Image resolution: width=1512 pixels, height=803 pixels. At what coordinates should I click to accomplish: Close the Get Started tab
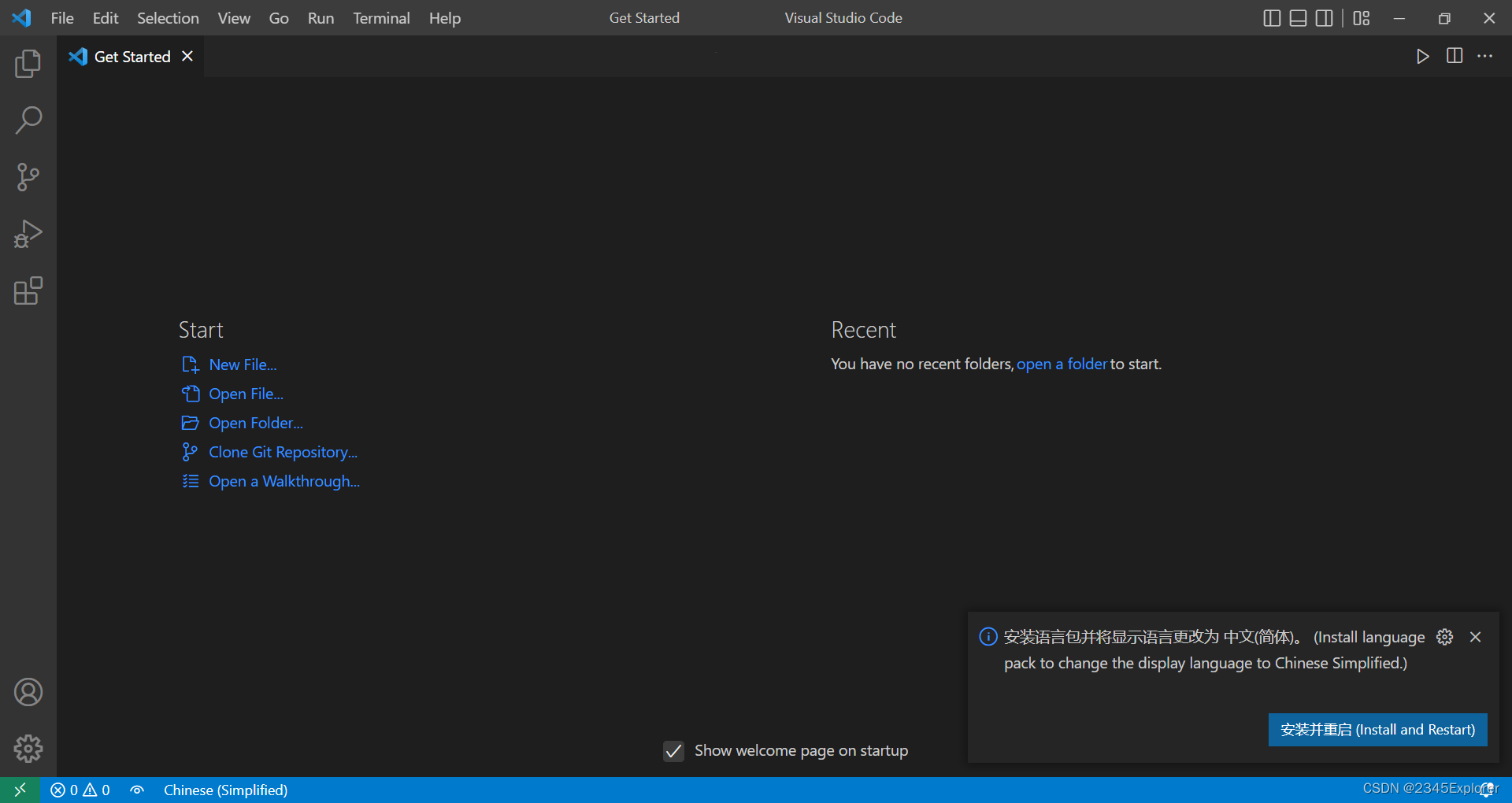187,56
